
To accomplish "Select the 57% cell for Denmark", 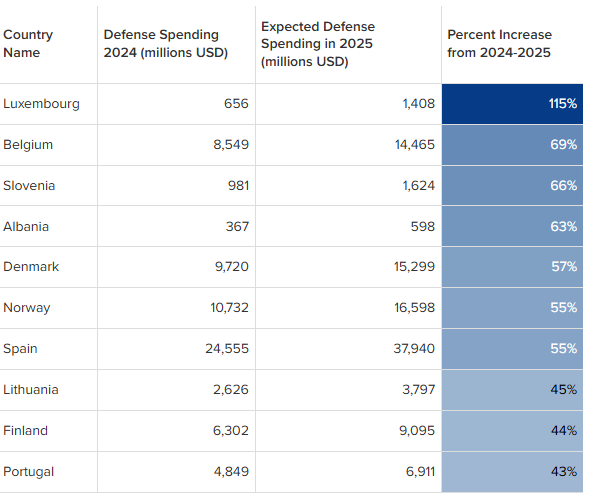I will click(512, 267).
